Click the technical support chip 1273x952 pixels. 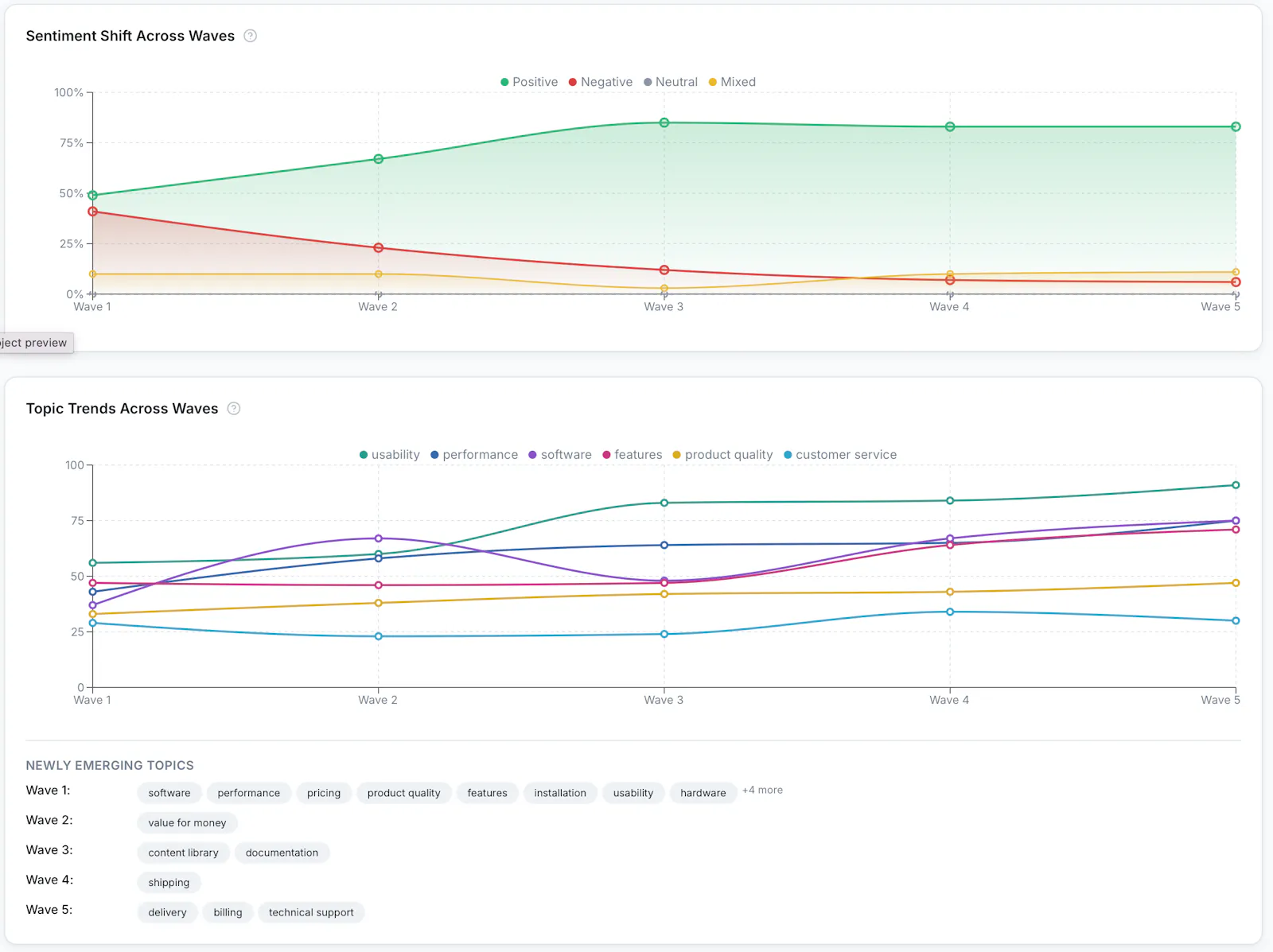(x=311, y=912)
